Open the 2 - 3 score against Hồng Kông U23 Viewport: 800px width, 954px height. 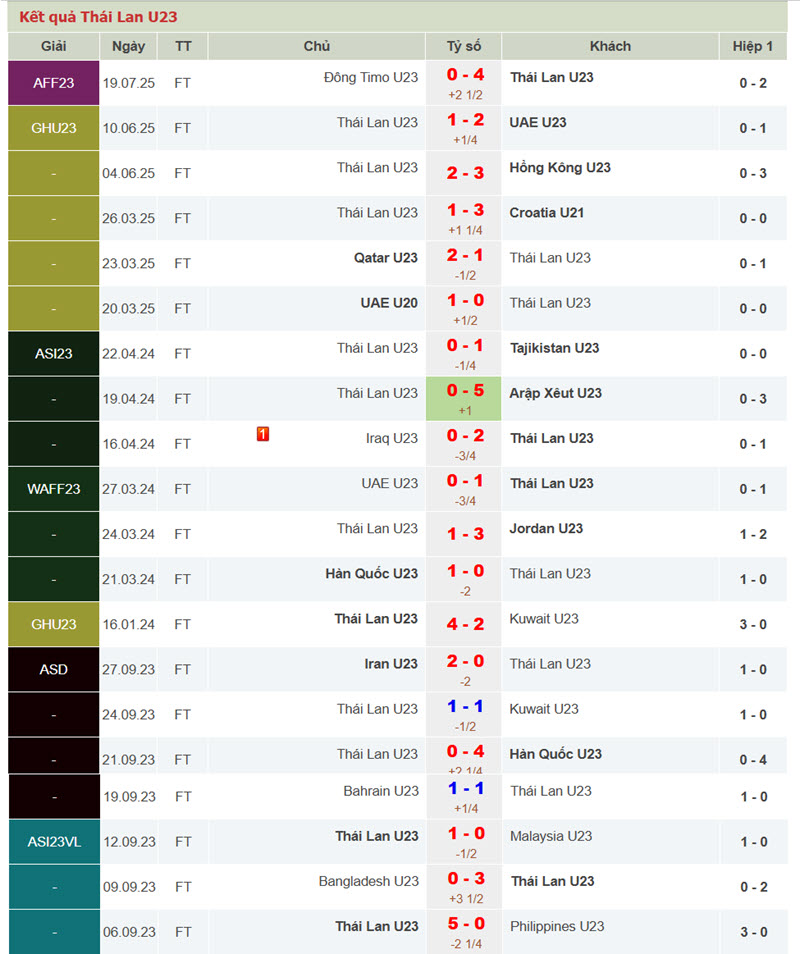[465, 173]
